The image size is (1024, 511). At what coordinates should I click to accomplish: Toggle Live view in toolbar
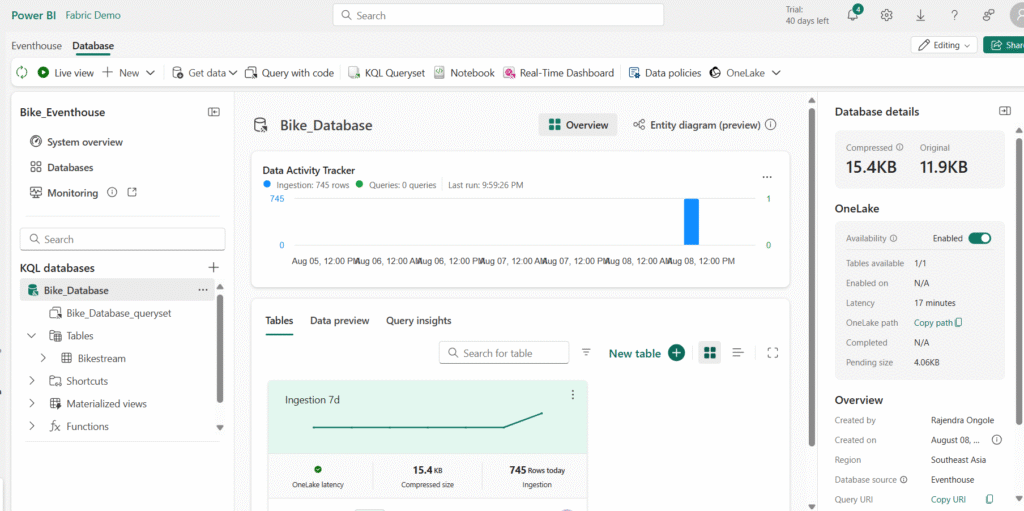point(65,73)
